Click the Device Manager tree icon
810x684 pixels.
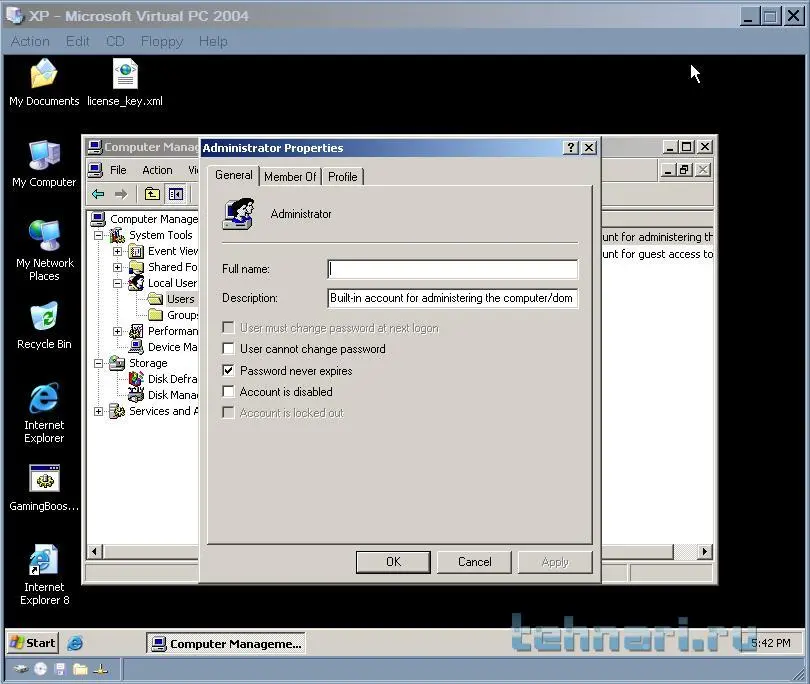click(x=136, y=347)
